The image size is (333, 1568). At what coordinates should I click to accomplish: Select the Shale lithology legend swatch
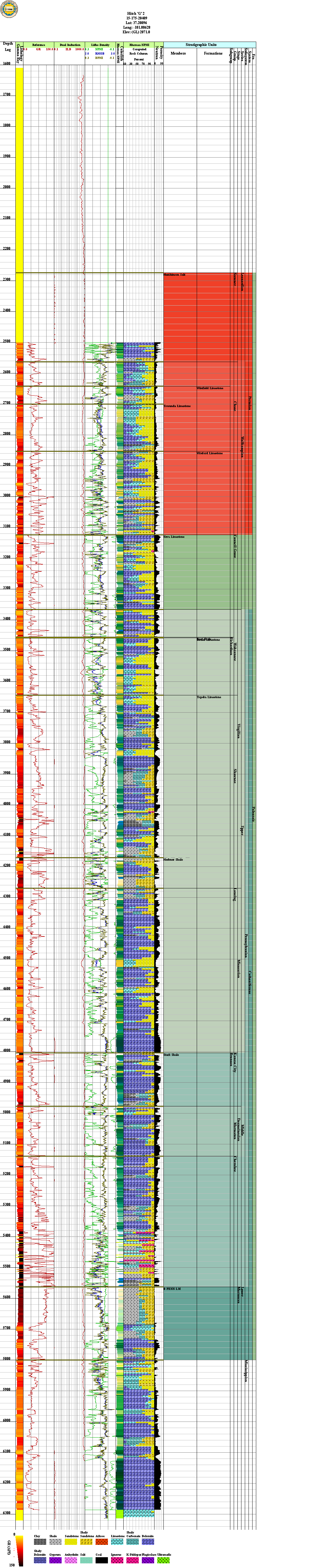(55, 1542)
